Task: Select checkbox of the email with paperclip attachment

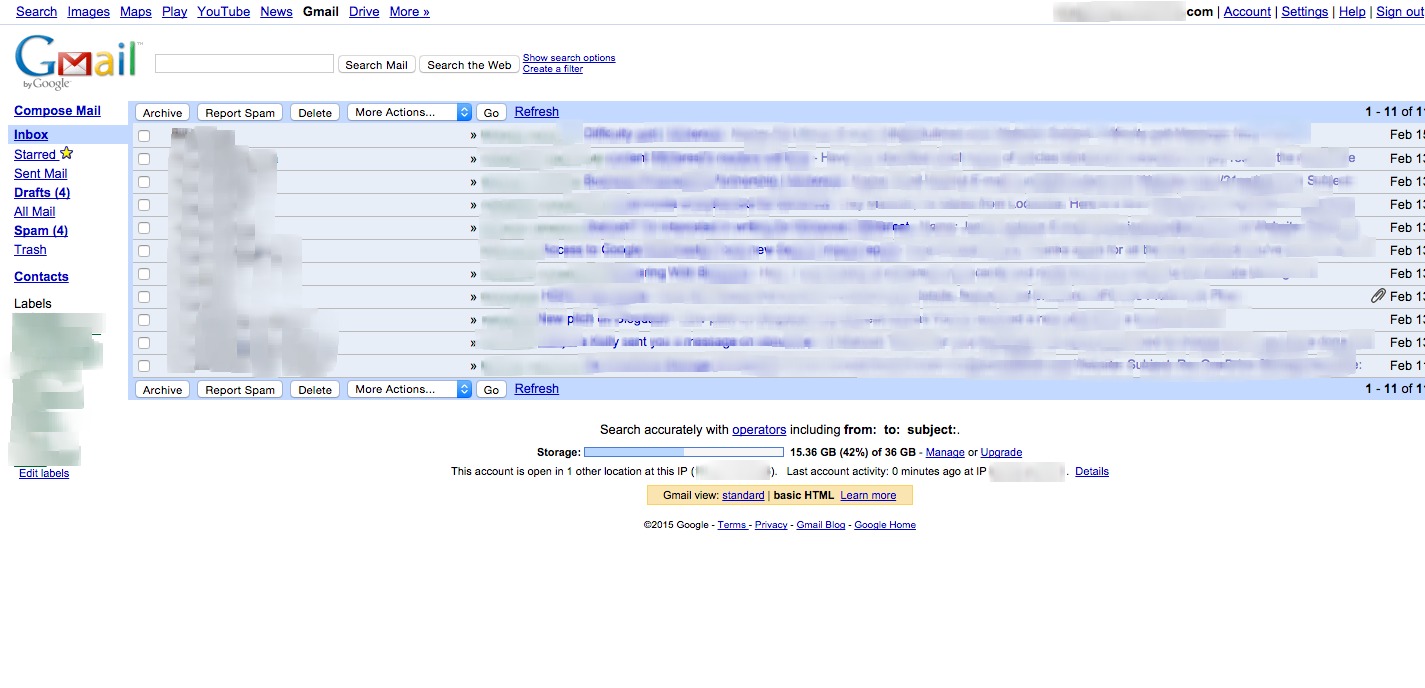Action: [144, 296]
